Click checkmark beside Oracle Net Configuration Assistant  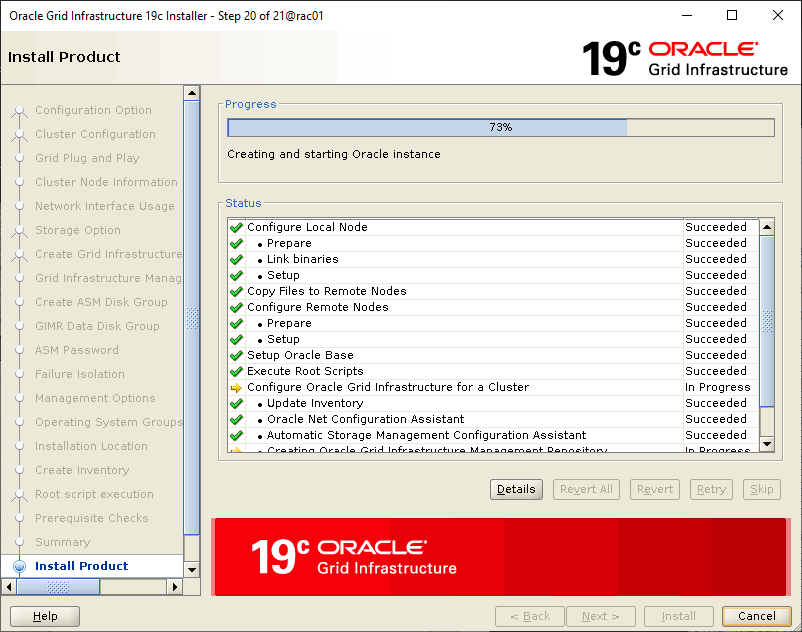[x=236, y=420]
